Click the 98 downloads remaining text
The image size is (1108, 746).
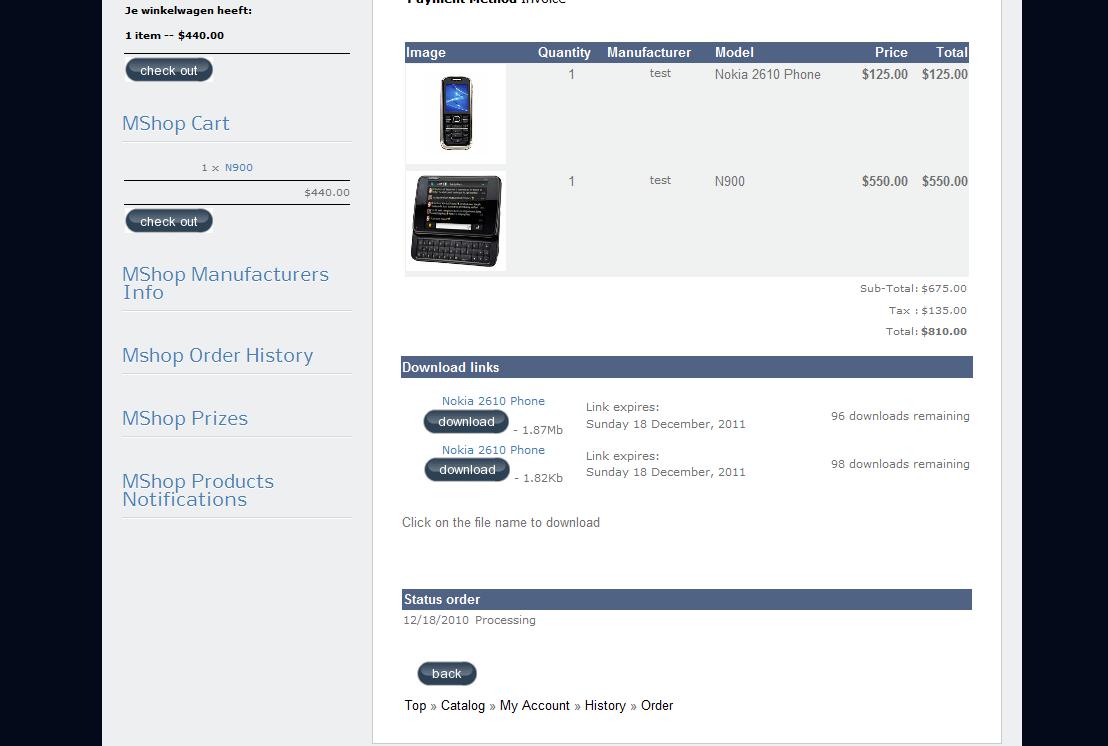[x=900, y=464]
